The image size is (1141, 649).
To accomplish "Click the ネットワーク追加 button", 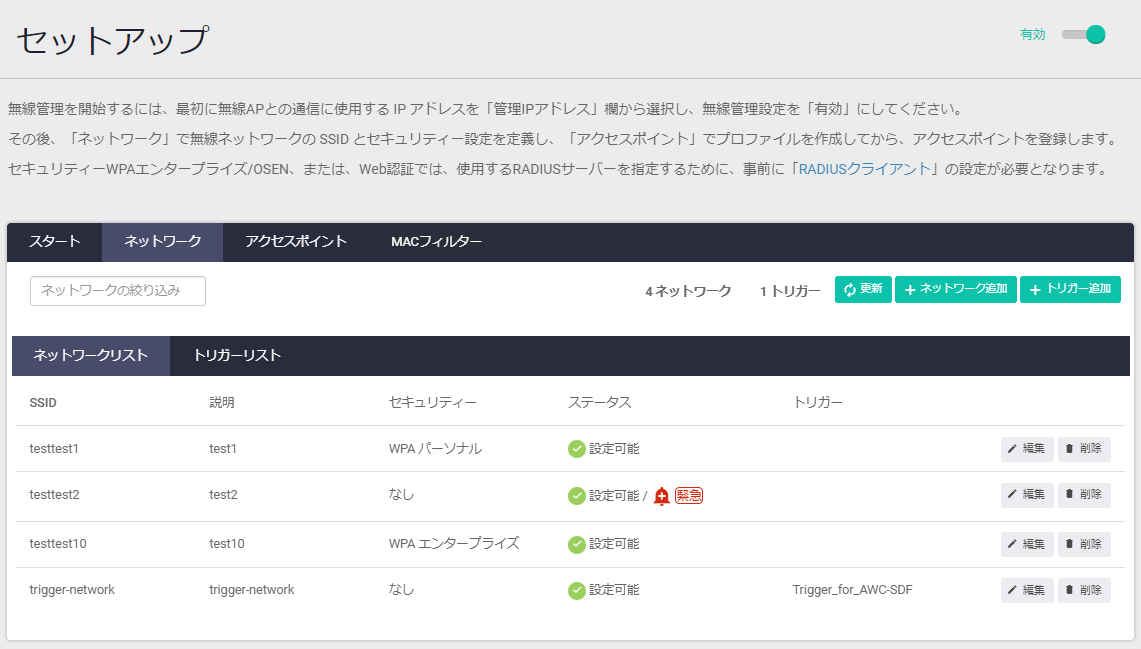I will tap(955, 290).
